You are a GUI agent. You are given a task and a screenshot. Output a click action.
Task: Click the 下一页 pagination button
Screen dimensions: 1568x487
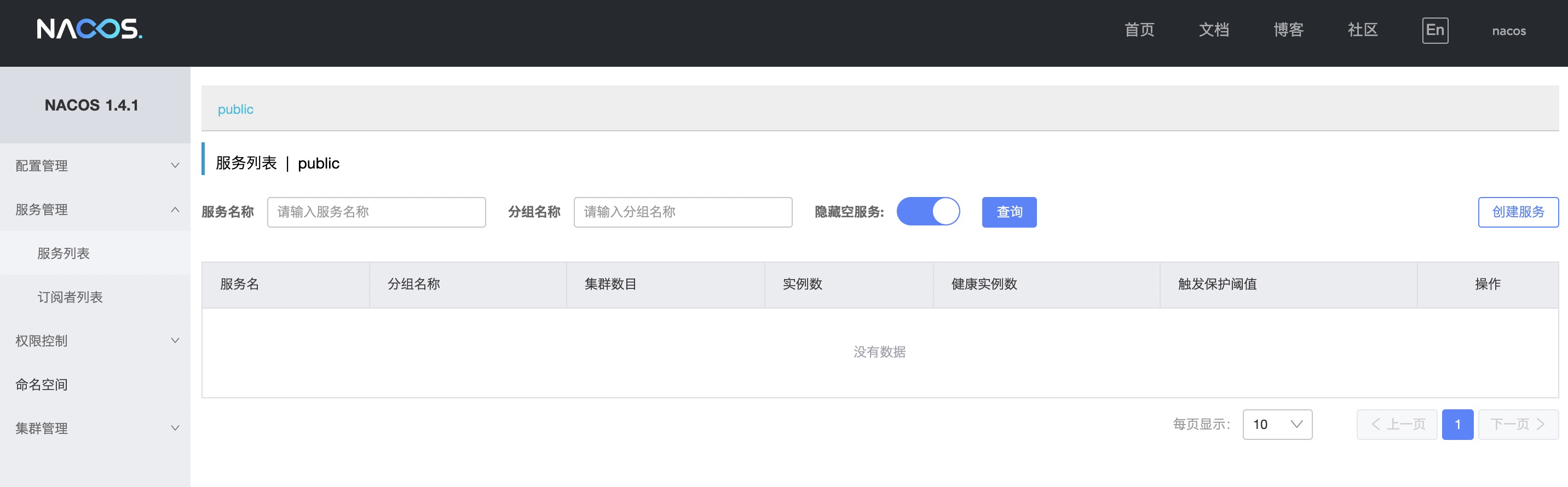1518,425
